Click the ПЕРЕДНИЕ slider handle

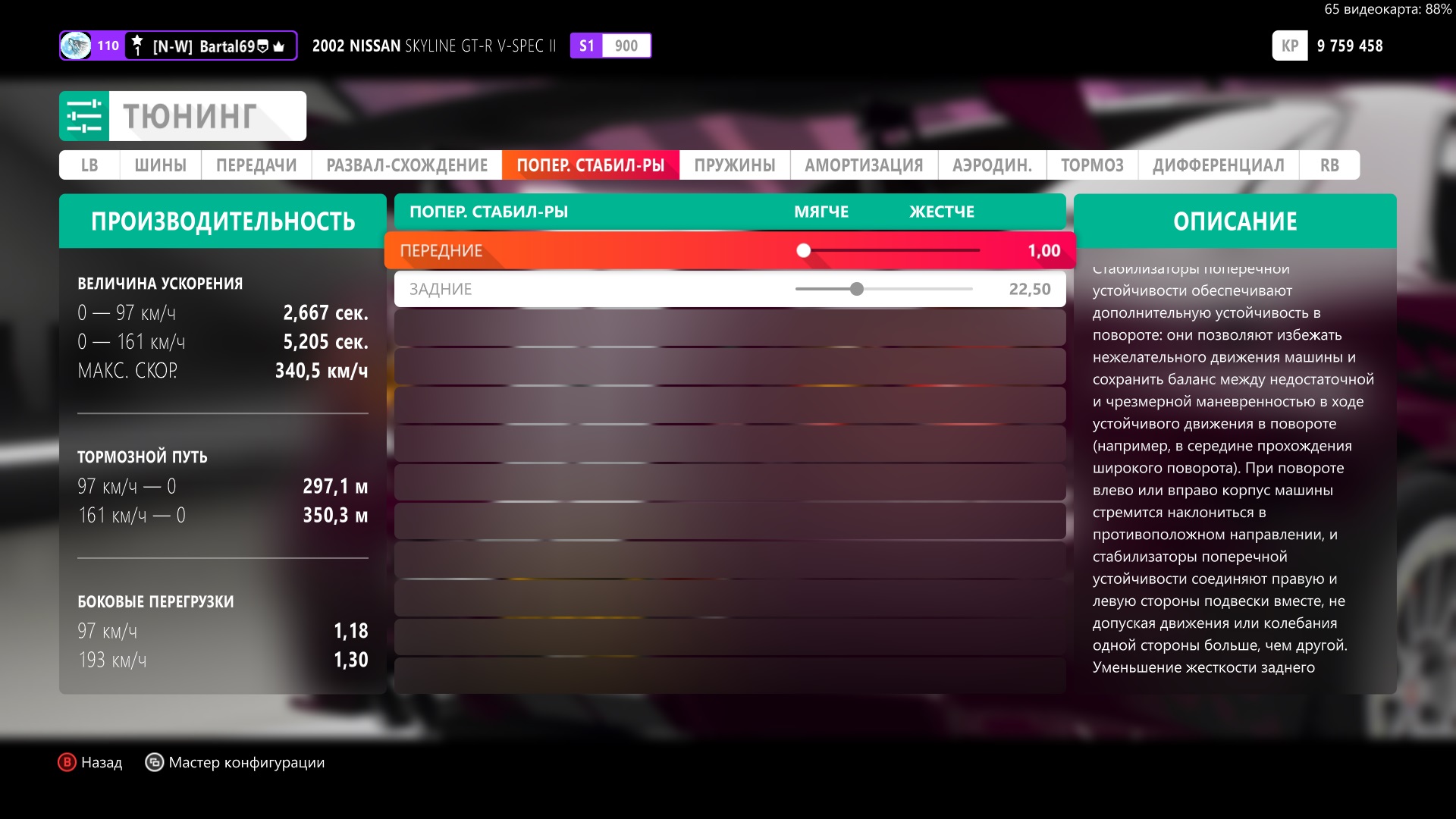click(804, 250)
